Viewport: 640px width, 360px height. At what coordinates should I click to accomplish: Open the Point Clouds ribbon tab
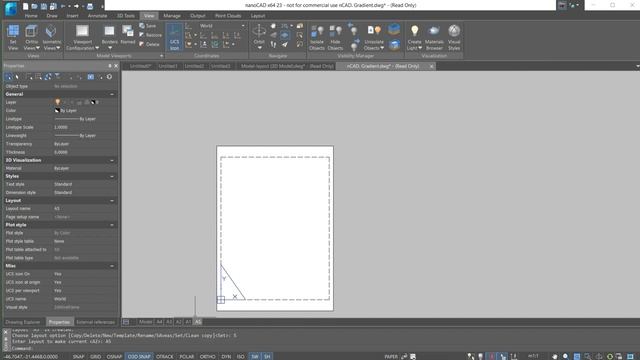(x=228, y=16)
